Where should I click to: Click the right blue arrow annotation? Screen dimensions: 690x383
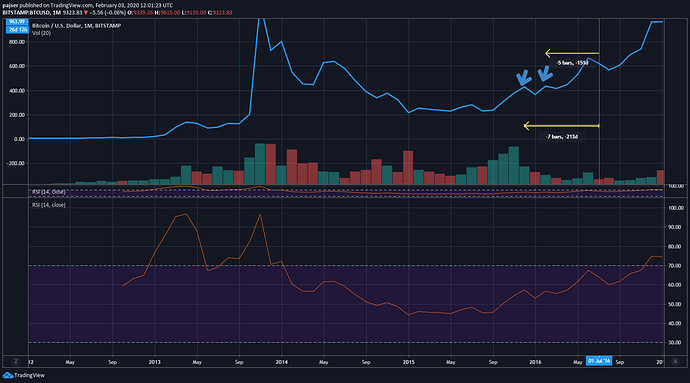pyautogui.click(x=545, y=74)
